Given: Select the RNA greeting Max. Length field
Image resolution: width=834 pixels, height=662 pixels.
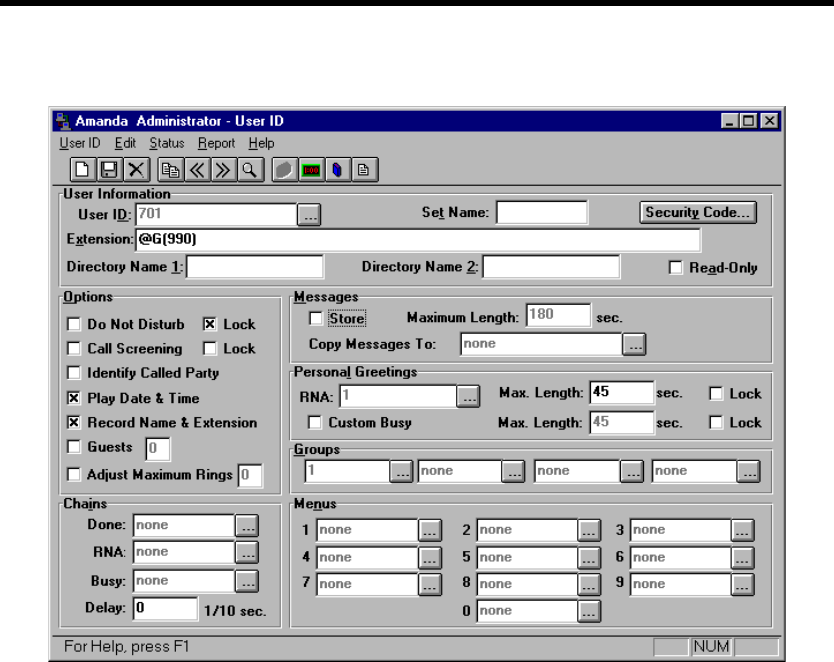Looking at the screenshot, I should pos(622,393).
